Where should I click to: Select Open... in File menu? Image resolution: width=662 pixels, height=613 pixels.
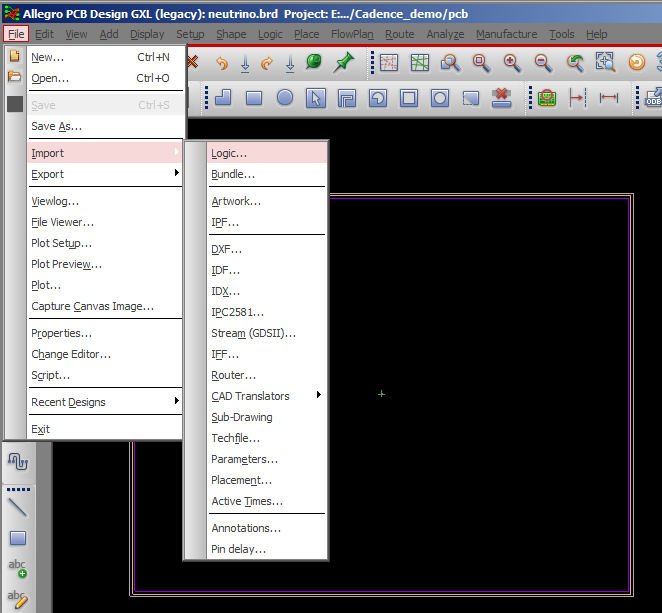pyautogui.click(x=106, y=78)
